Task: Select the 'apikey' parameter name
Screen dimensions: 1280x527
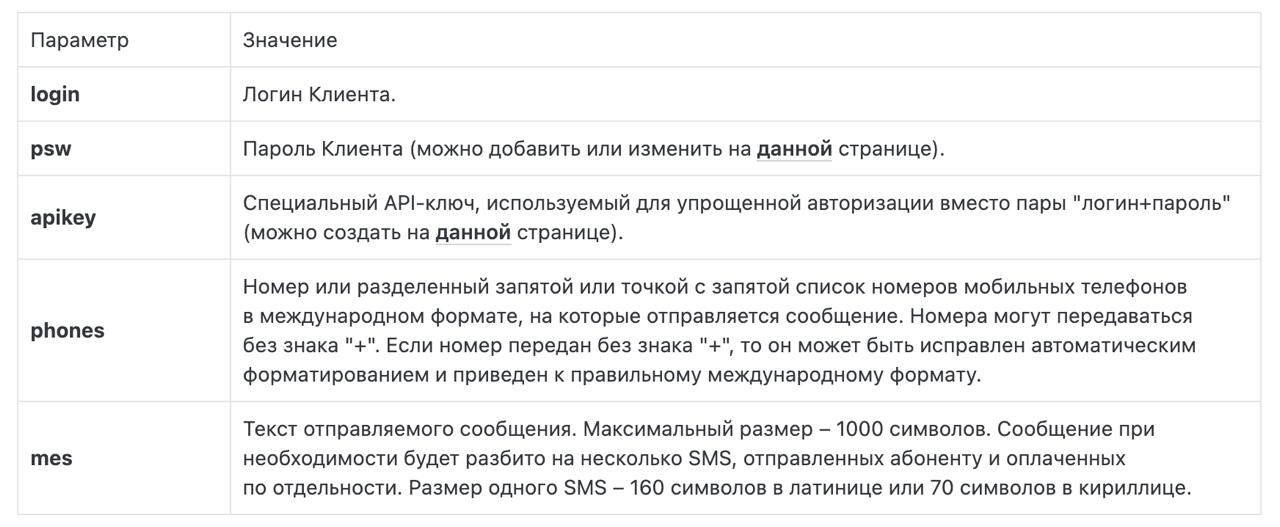Action: 63,218
